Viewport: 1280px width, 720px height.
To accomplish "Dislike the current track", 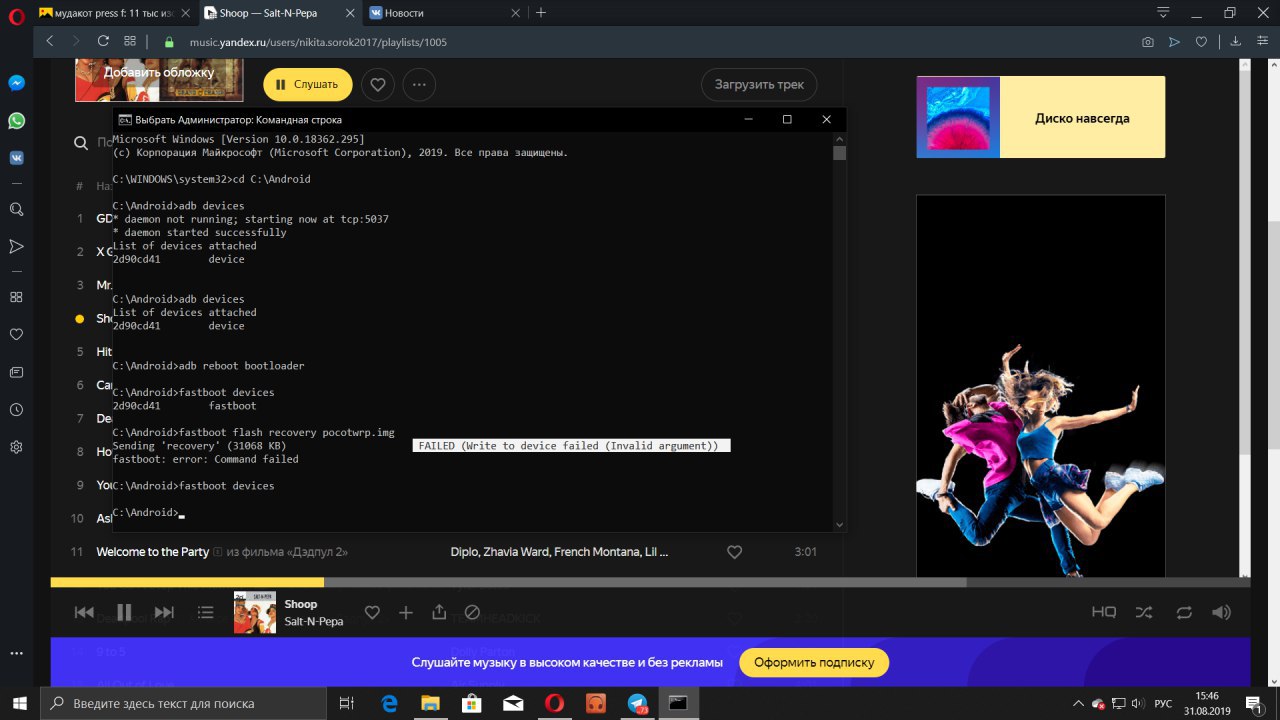I will (472, 612).
